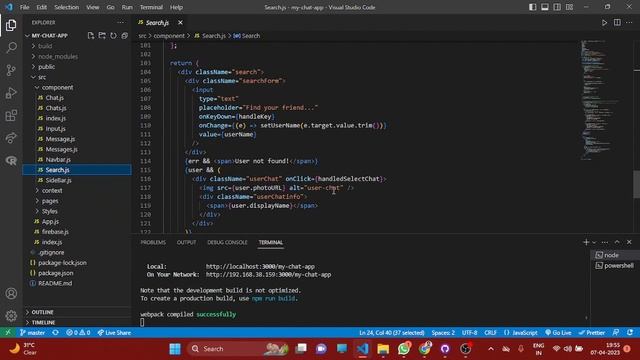640x360 pixels.
Task: Open editor more actions ellipsis
Action: pos(629,23)
